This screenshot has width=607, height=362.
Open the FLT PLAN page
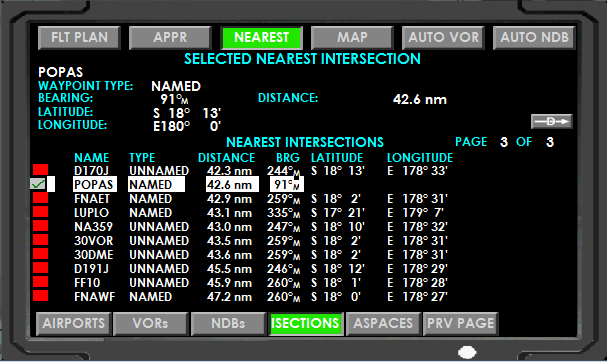pos(79,38)
